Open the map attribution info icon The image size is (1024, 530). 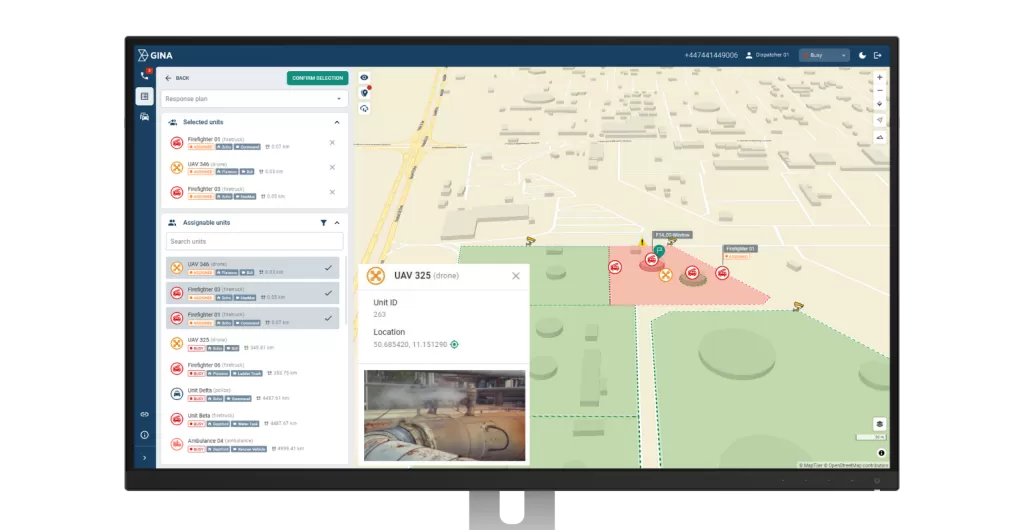point(881,453)
